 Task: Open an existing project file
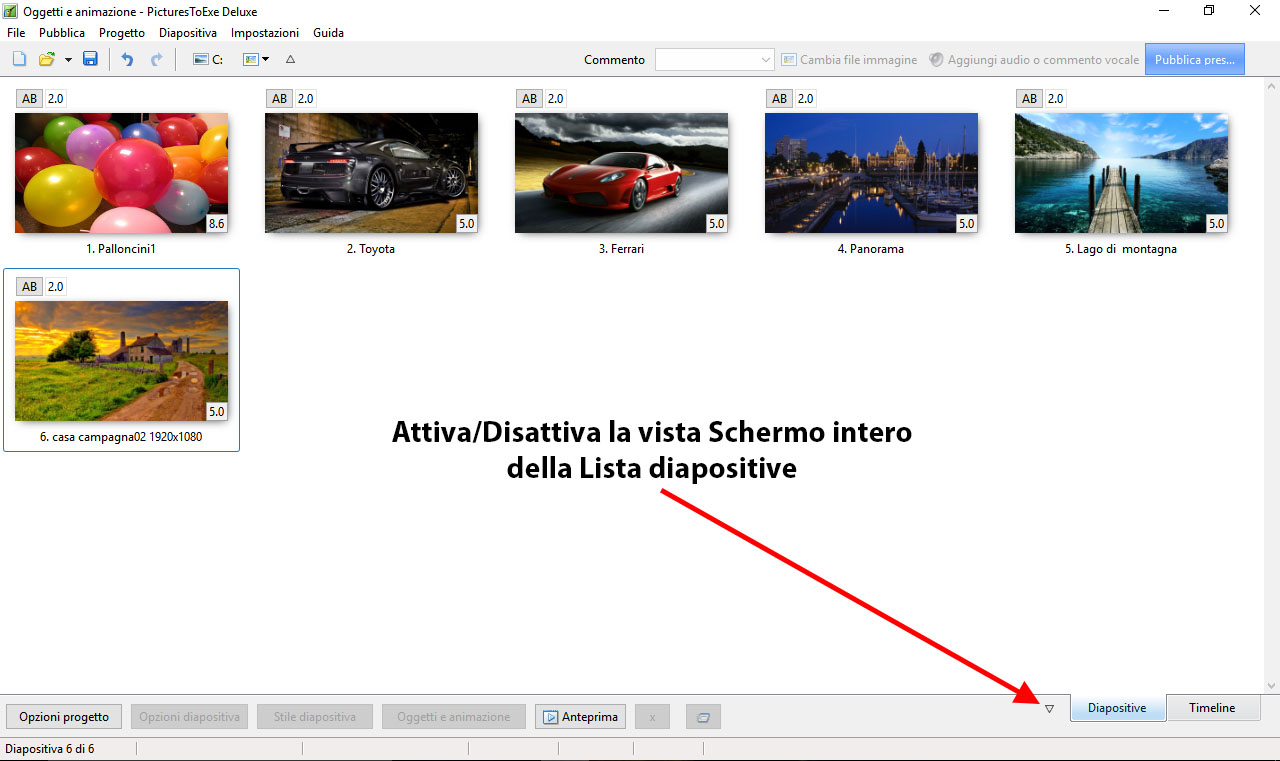(x=46, y=59)
